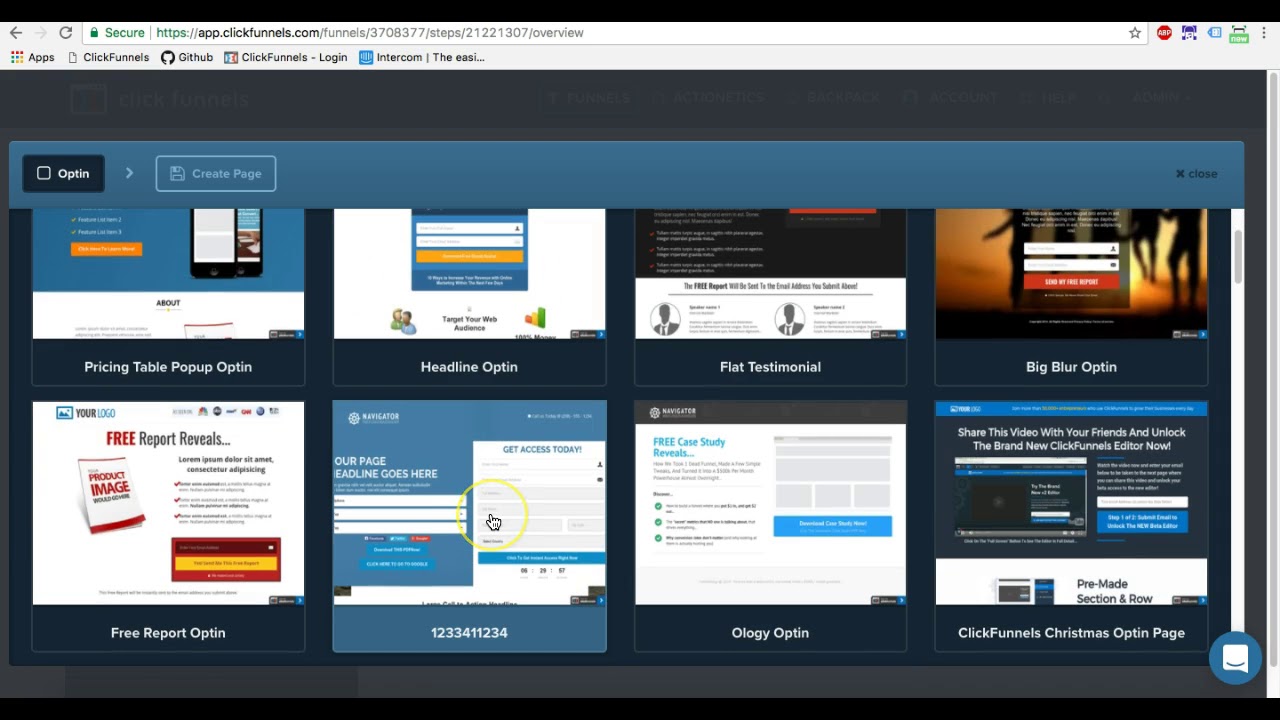The width and height of the screenshot is (1280, 720).
Task: Click the address bar URL
Action: [370, 33]
